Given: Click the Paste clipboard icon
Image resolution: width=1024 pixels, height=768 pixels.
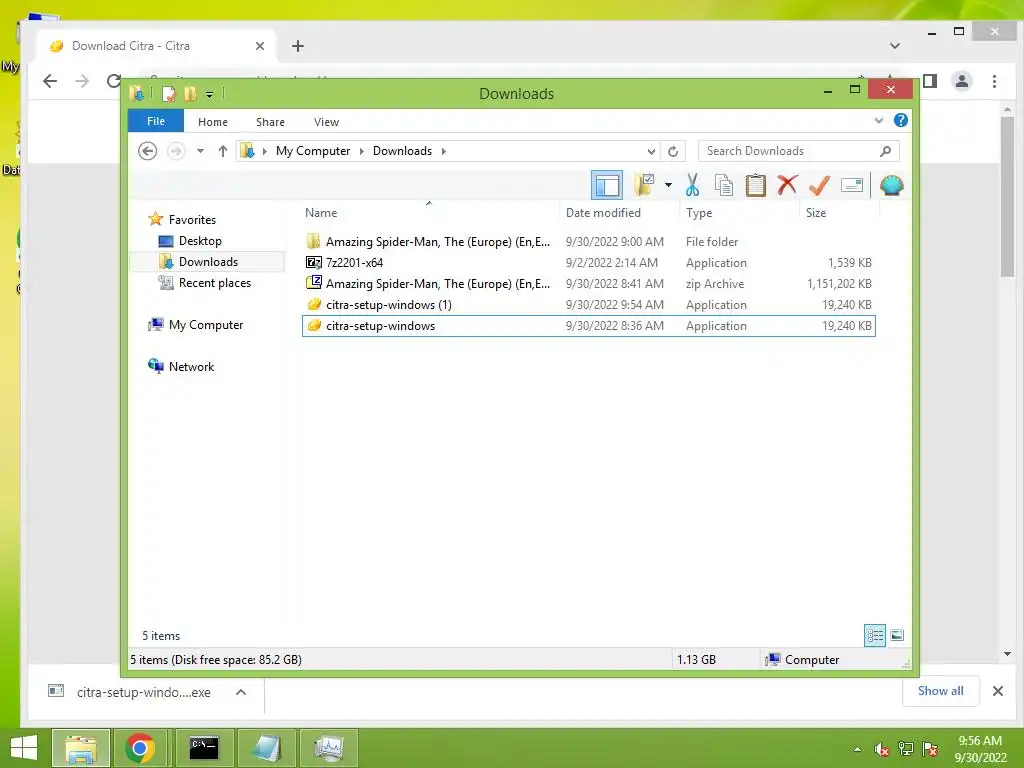Looking at the screenshot, I should [756, 185].
